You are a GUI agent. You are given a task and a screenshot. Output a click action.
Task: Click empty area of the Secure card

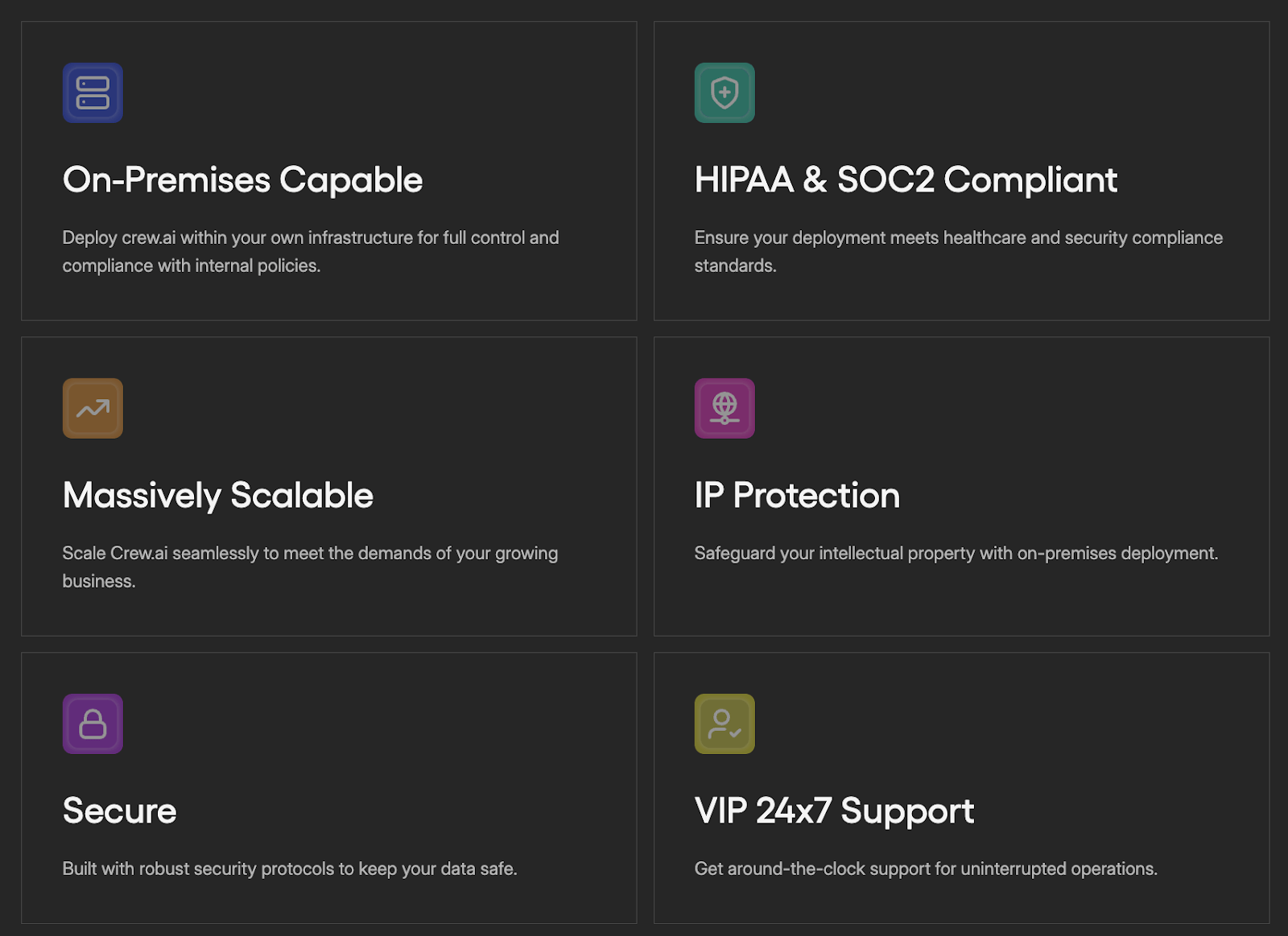[x=402, y=740]
